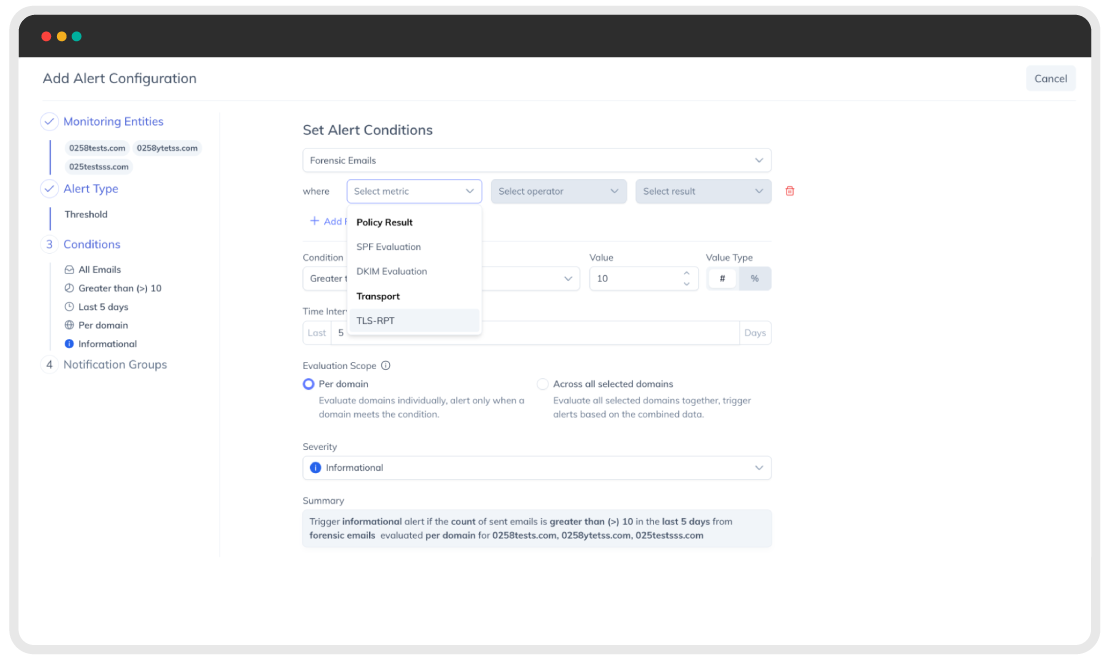This screenshot has height=660, width=1110.
Task: Click Threshold under Alert Type
Action: click(x=86, y=215)
